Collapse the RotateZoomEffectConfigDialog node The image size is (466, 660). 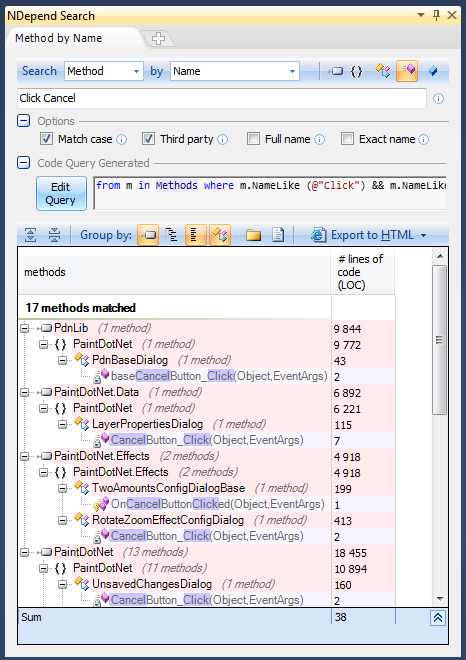62,520
